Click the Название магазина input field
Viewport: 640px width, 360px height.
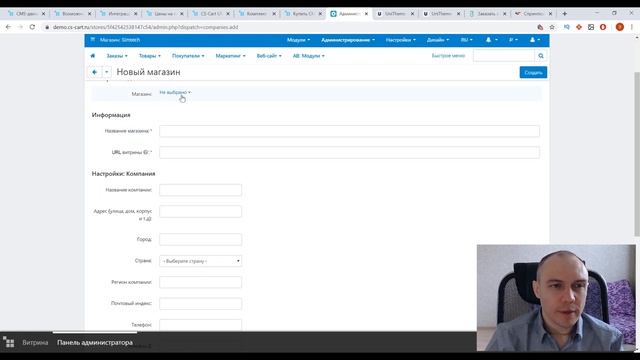(x=349, y=131)
